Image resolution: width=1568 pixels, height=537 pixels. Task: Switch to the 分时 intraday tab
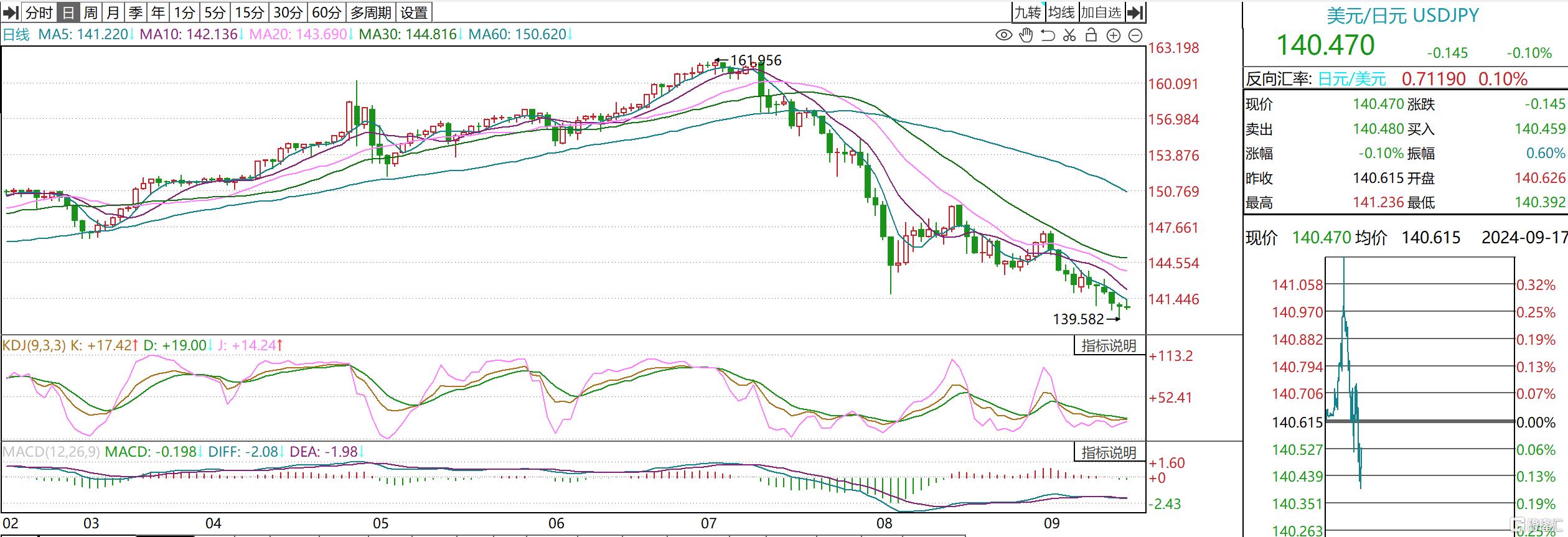tap(39, 12)
